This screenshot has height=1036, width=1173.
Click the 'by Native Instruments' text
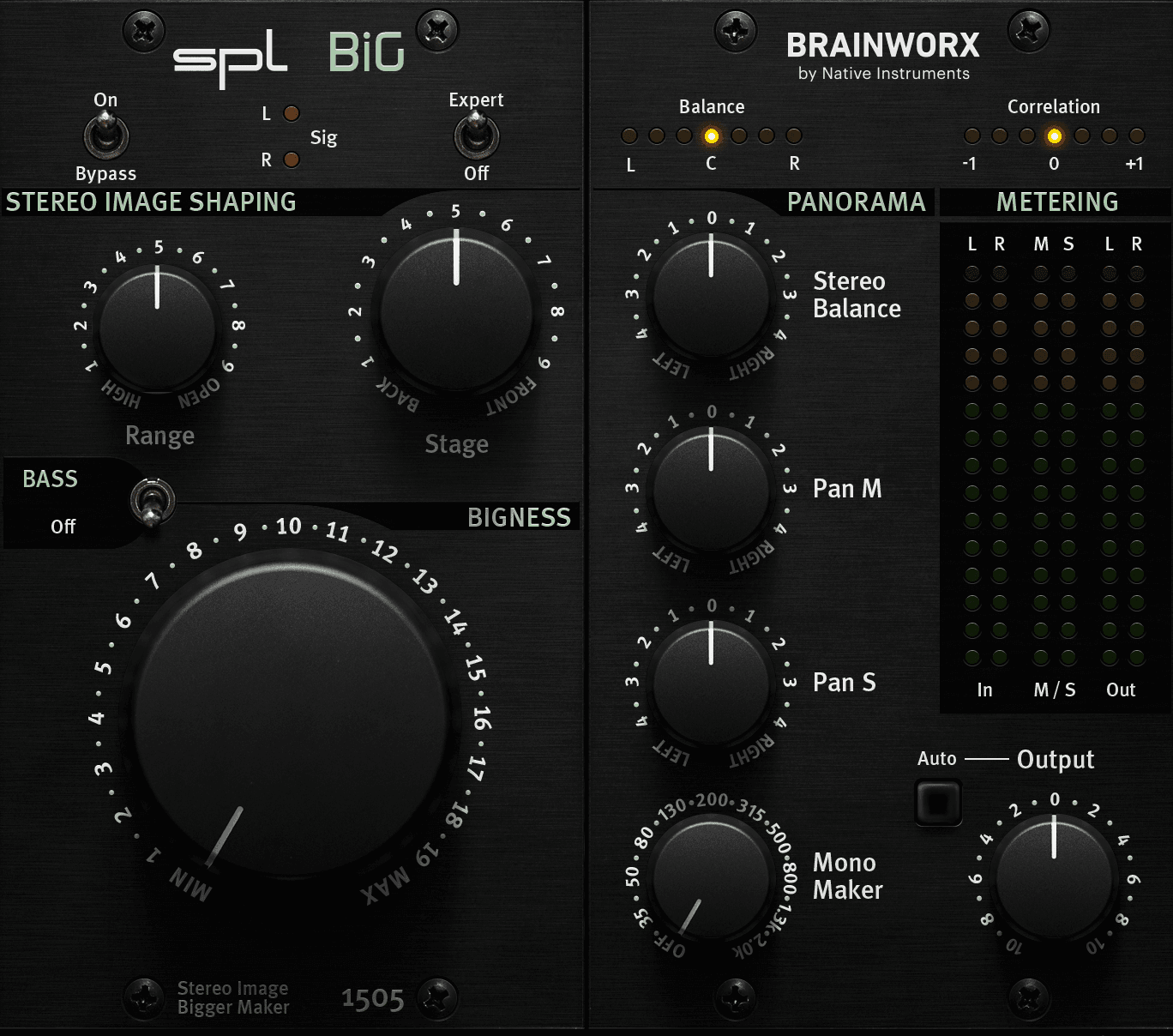click(884, 74)
